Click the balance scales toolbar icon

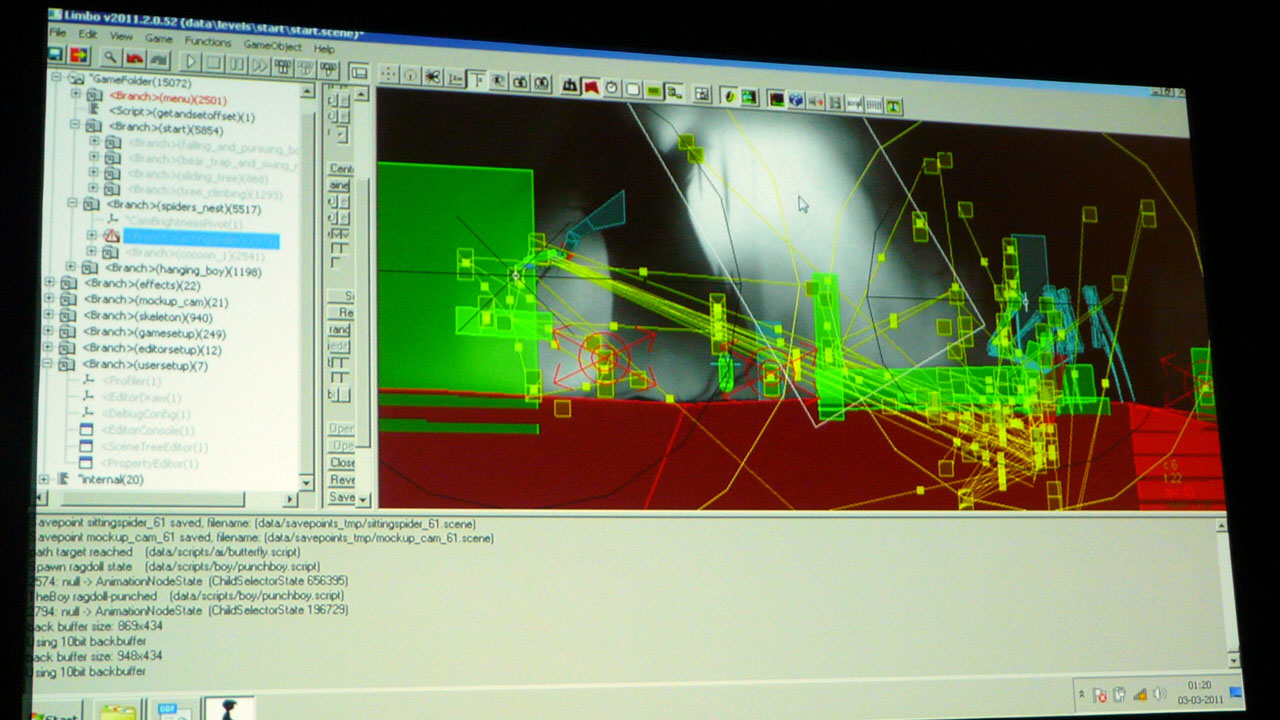[x=570, y=85]
